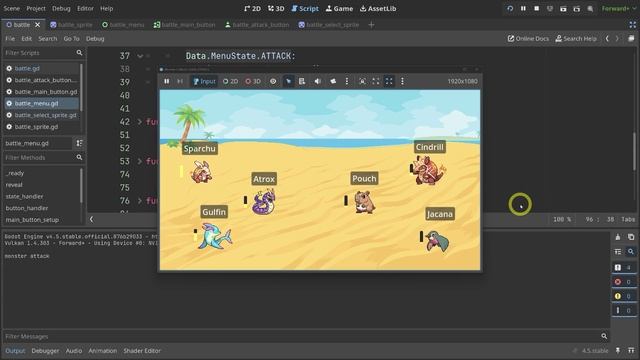
Task: Go to next edited script location
Action: tap(617, 38)
